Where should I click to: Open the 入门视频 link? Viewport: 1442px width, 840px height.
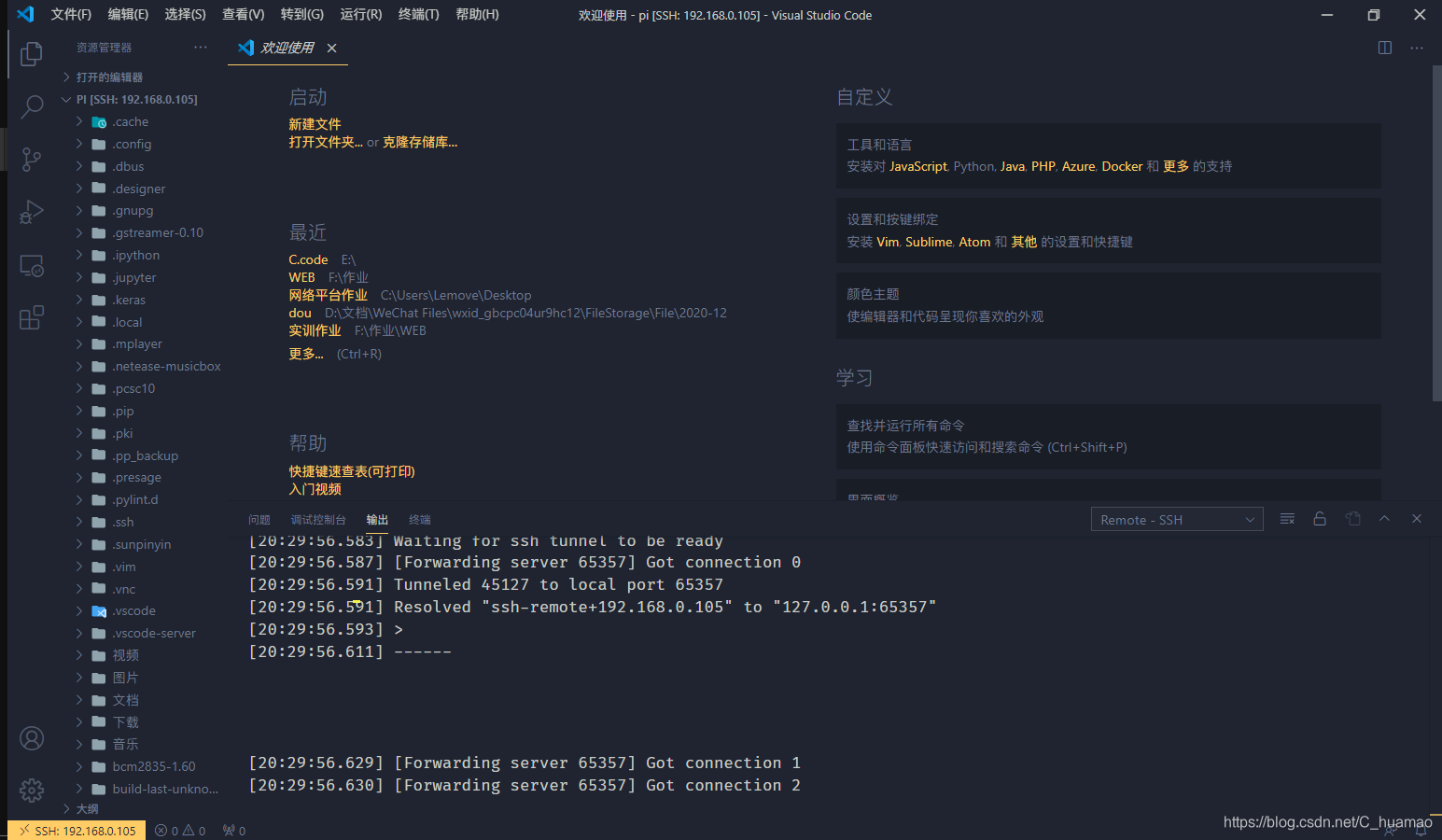point(315,489)
